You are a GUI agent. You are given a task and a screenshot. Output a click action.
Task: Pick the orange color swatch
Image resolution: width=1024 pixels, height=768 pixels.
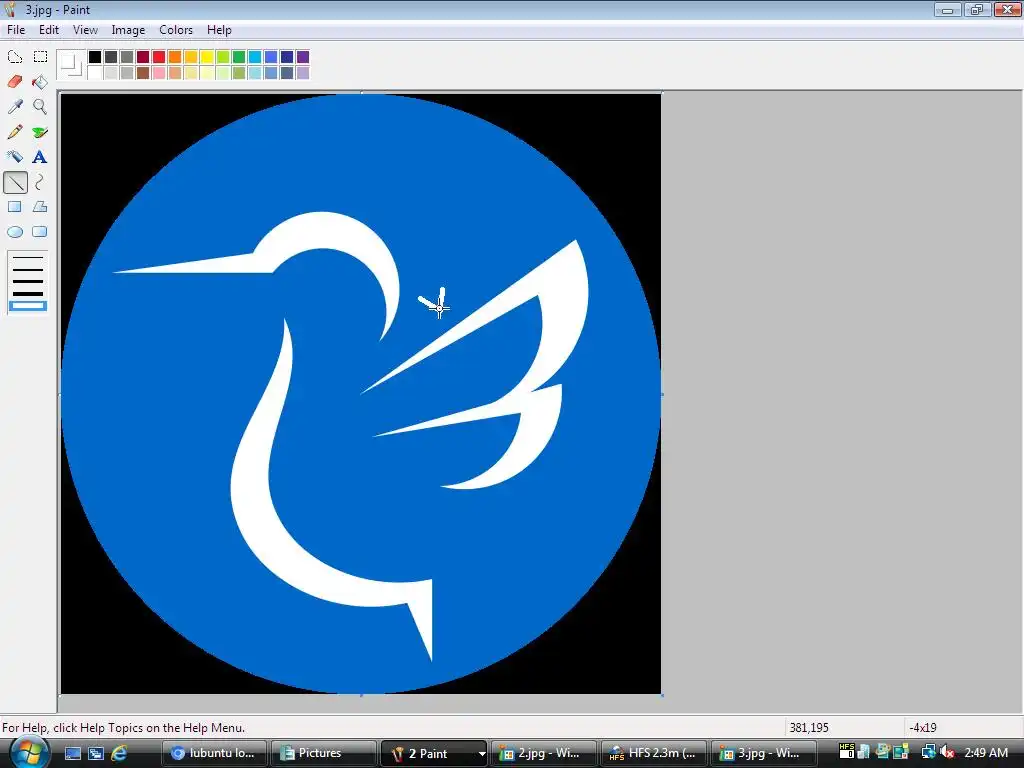175,57
